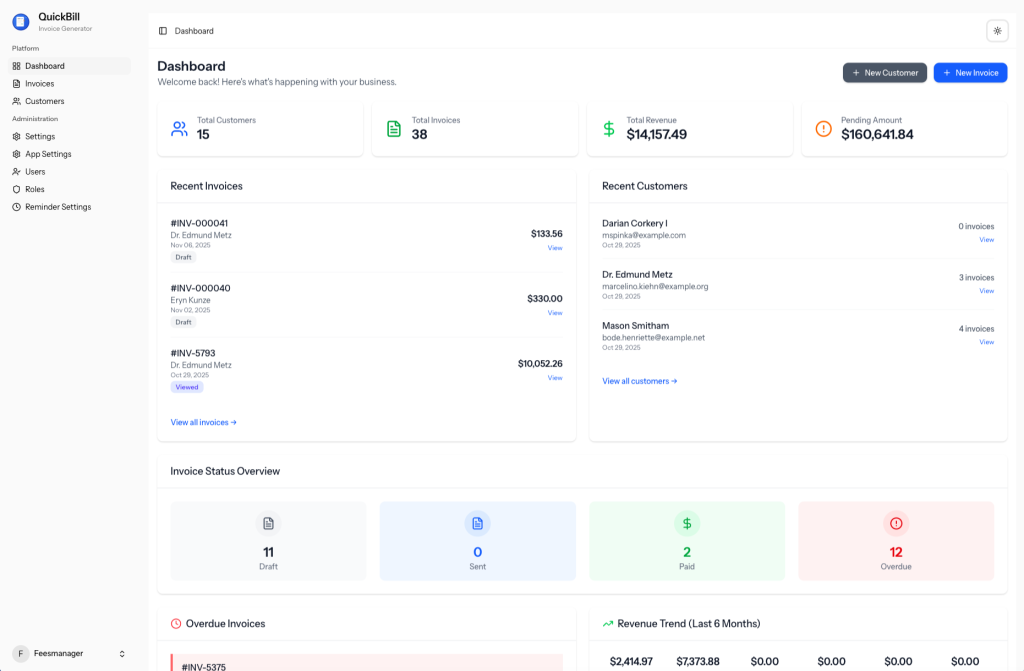The width and height of the screenshot is (1024, 671).
Task: Click the Pending Amount alert icon
Action: [823, 129]
